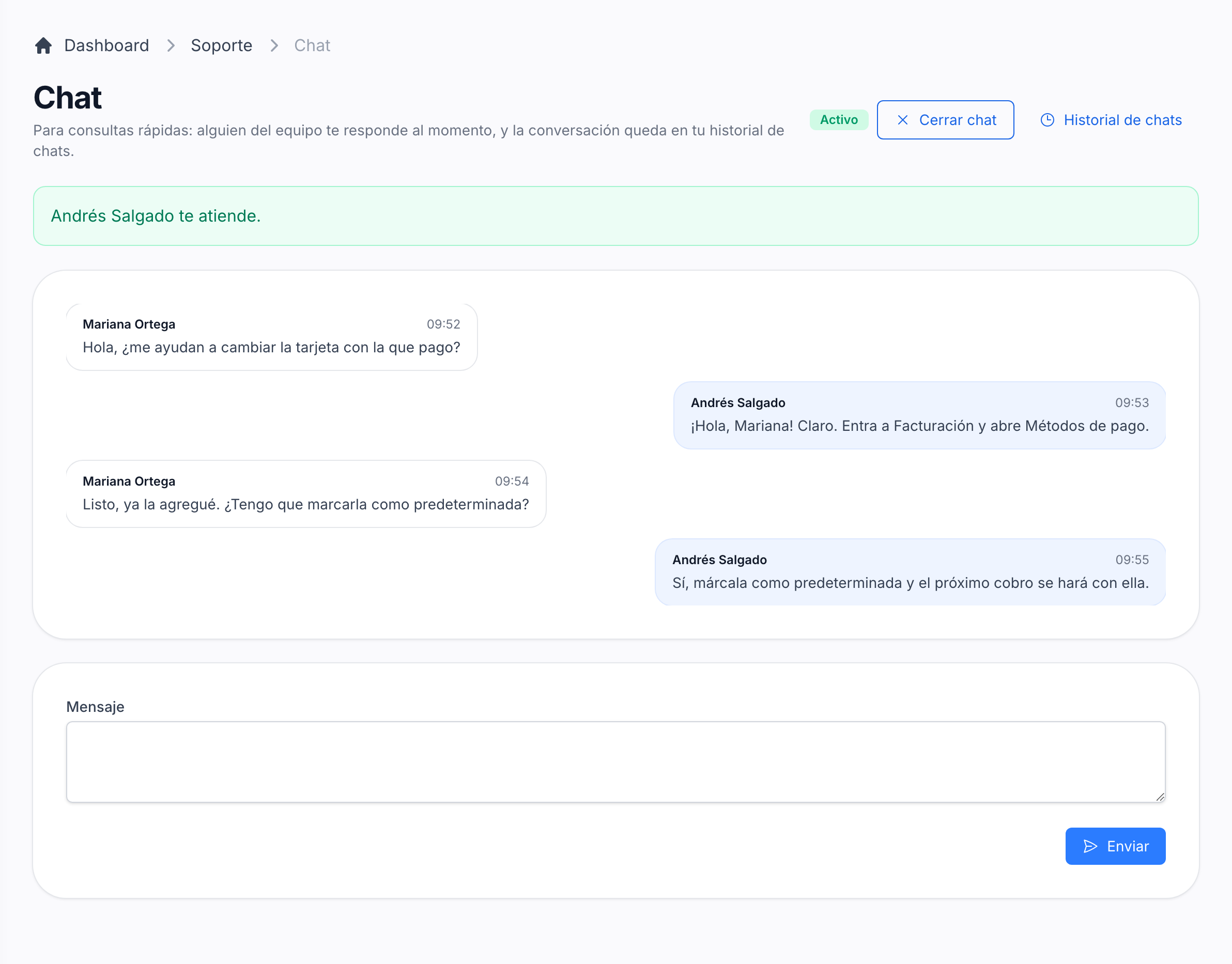Click Andrés Salgado name in 09:55 message
Screen dimensions: 1232x964
719,559
